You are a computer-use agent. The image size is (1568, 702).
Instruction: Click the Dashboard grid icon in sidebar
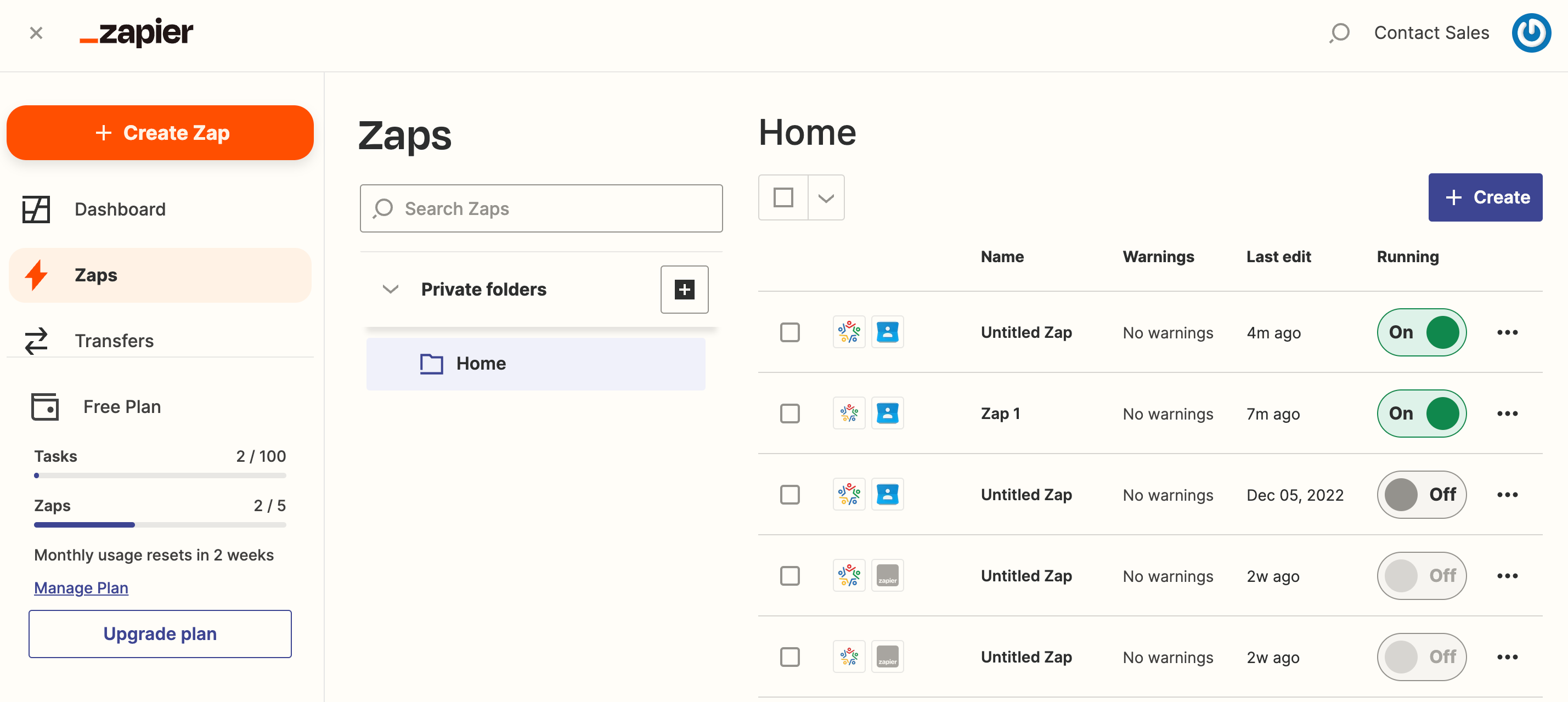click(36, 210)
